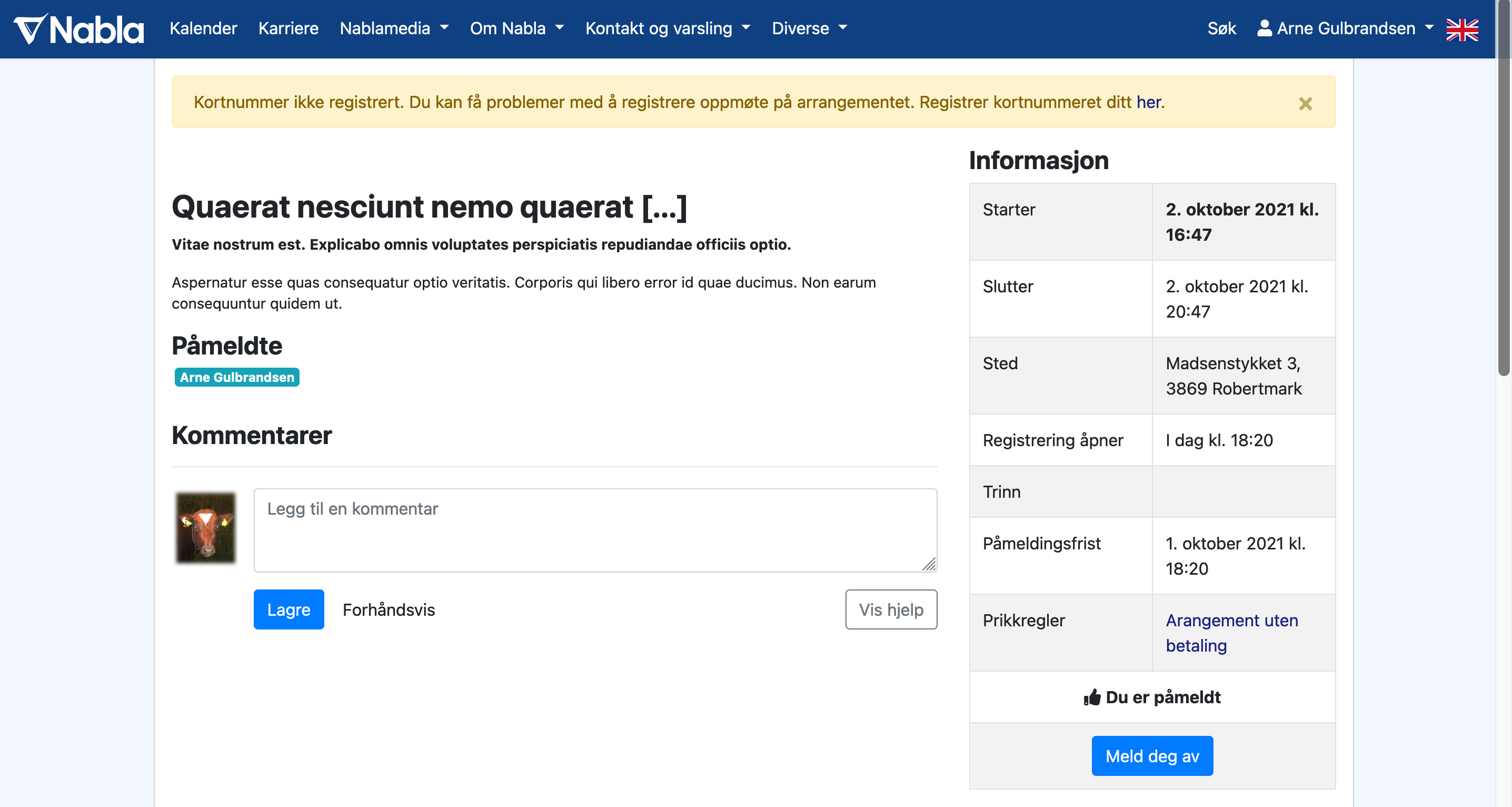
Task: Click the cow profile picture
Action: (205, 527)
